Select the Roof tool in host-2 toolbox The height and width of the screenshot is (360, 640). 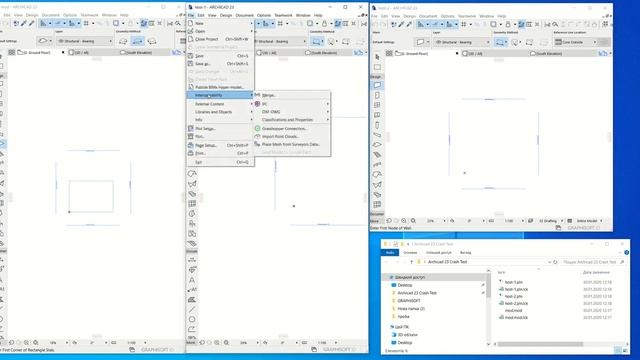tap(377, 175)
